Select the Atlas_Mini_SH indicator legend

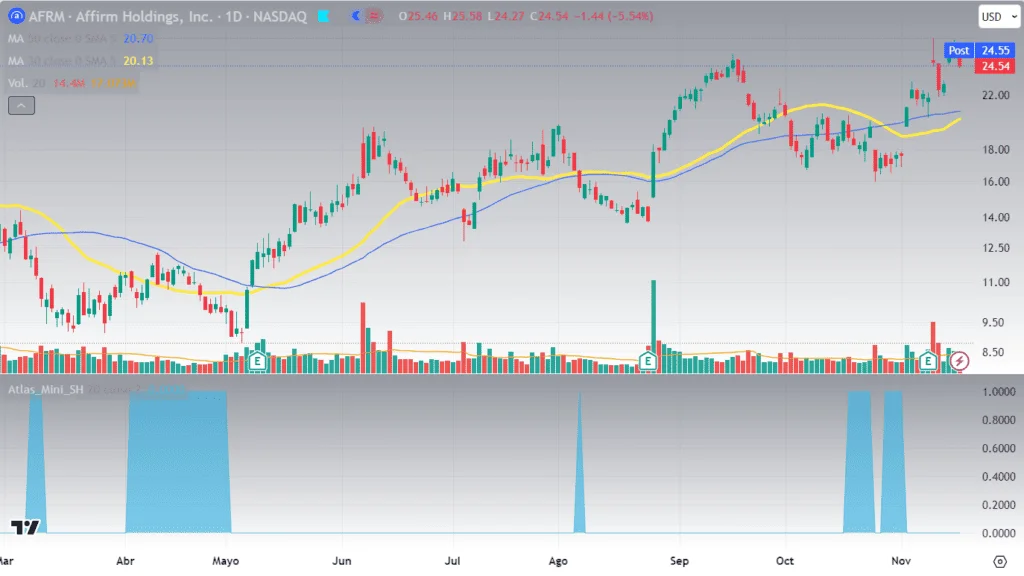97,390
